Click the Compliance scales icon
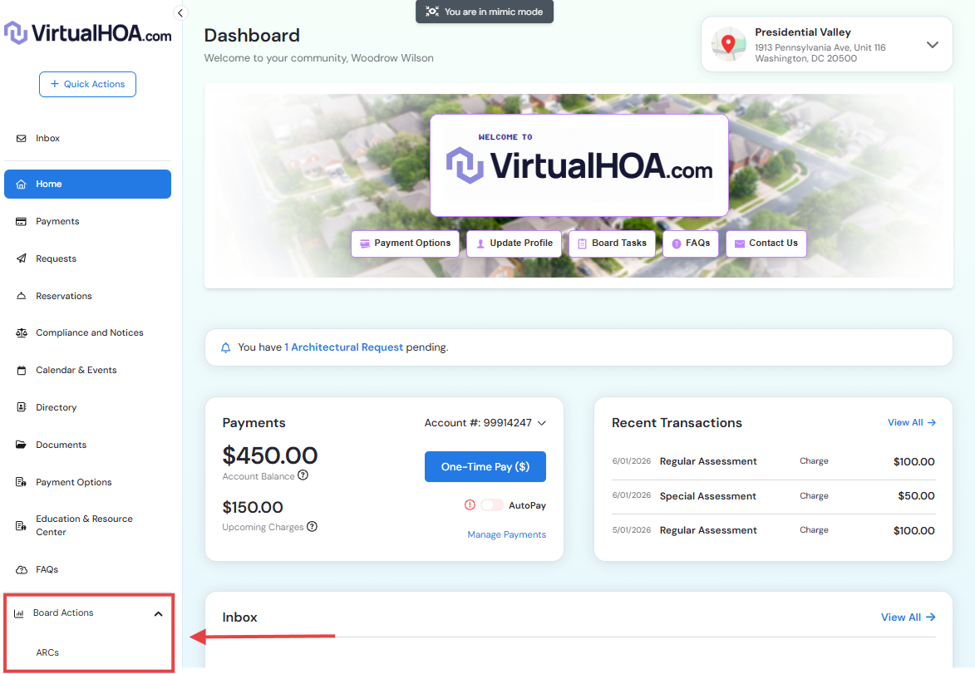The image size is (975, 674). (21, 333)
